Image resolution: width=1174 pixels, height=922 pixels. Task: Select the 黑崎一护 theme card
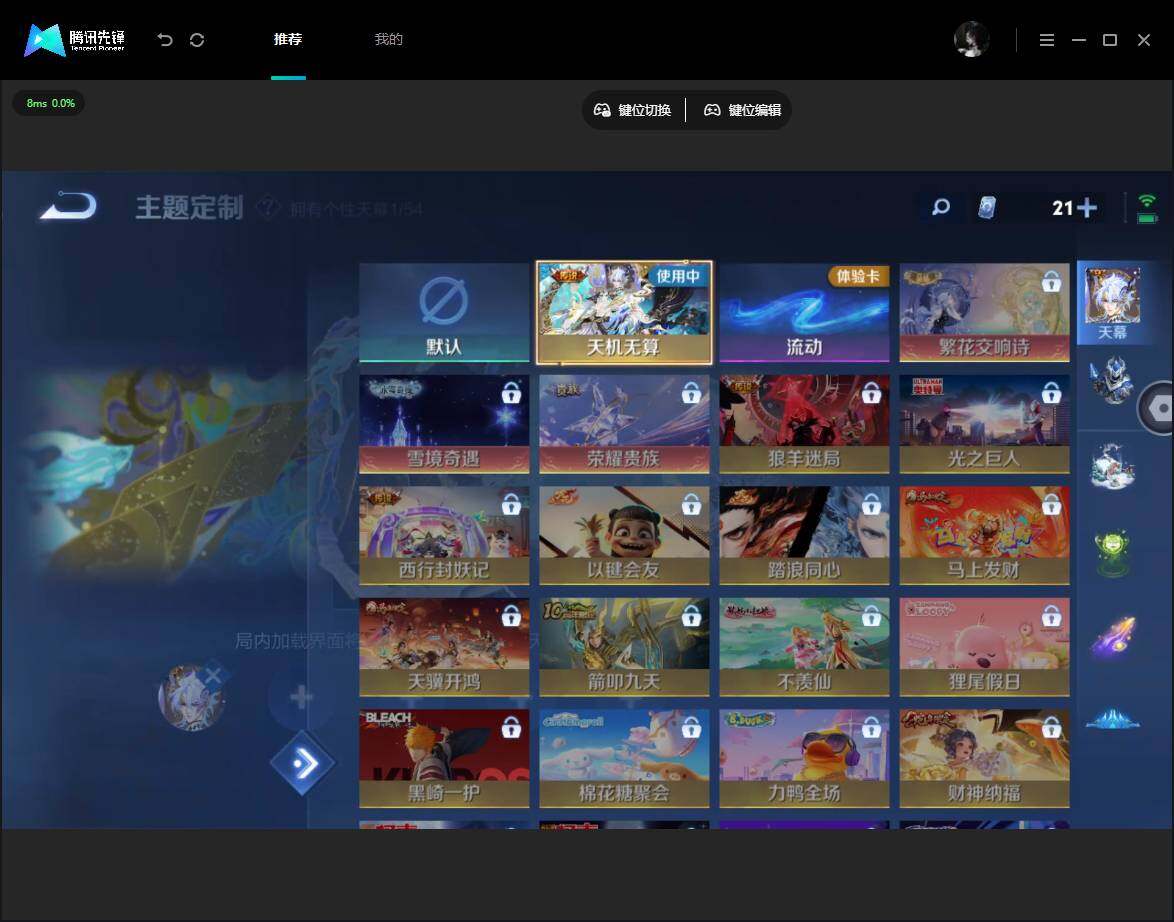click(444, 759)
